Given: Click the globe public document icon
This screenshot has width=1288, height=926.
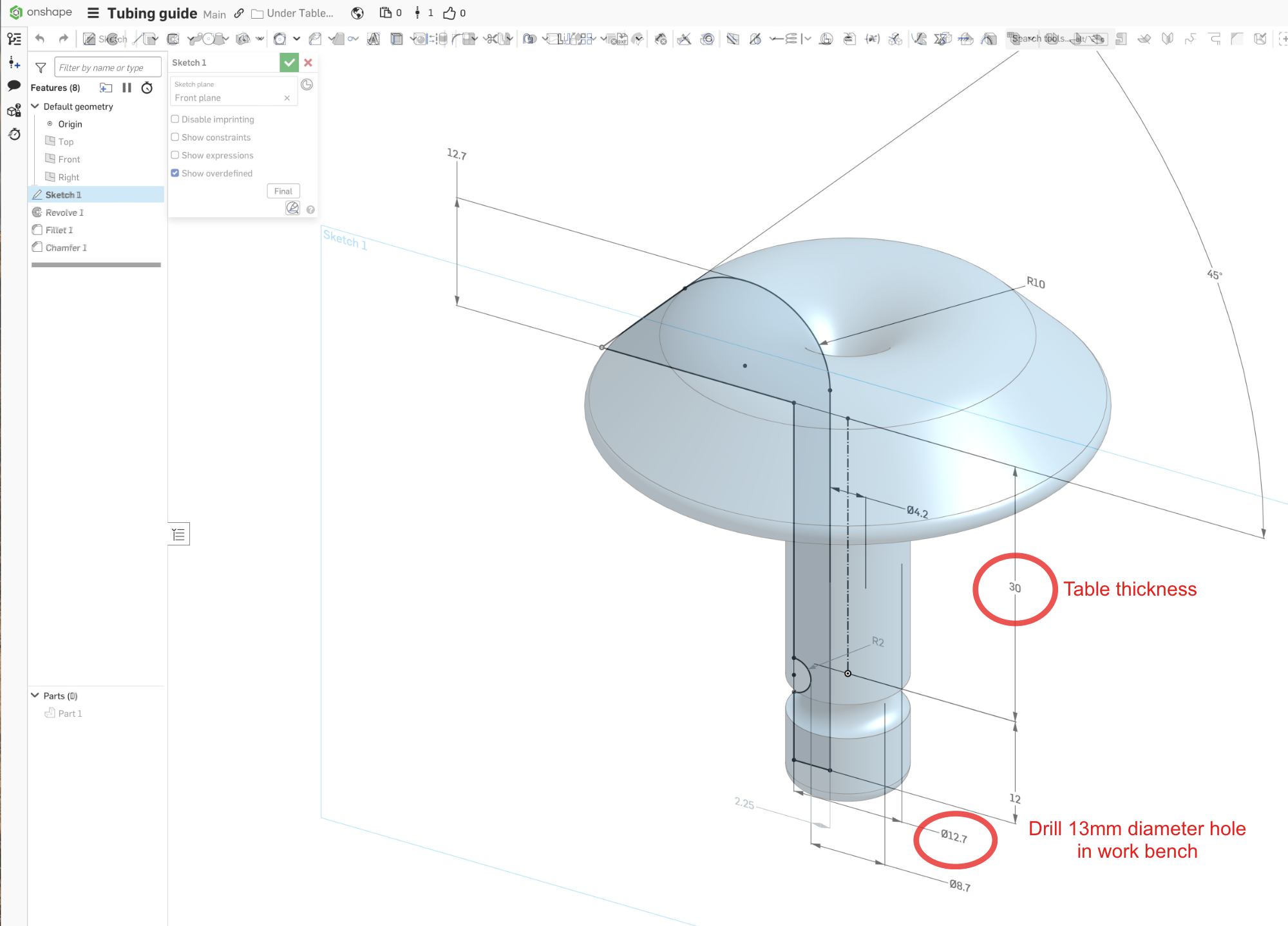Looking at the screenshot, I should pyautogui.click(x=357, y=13).
